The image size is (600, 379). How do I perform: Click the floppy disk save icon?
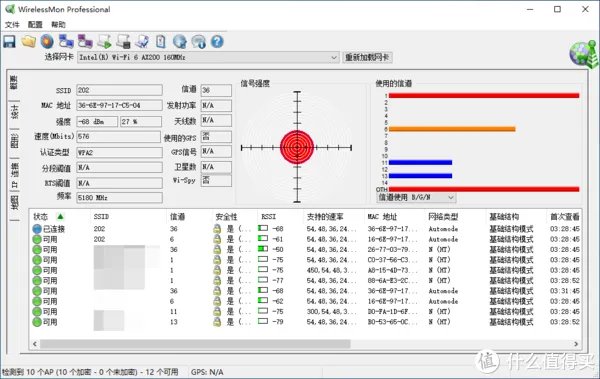(x=10, y=41)
